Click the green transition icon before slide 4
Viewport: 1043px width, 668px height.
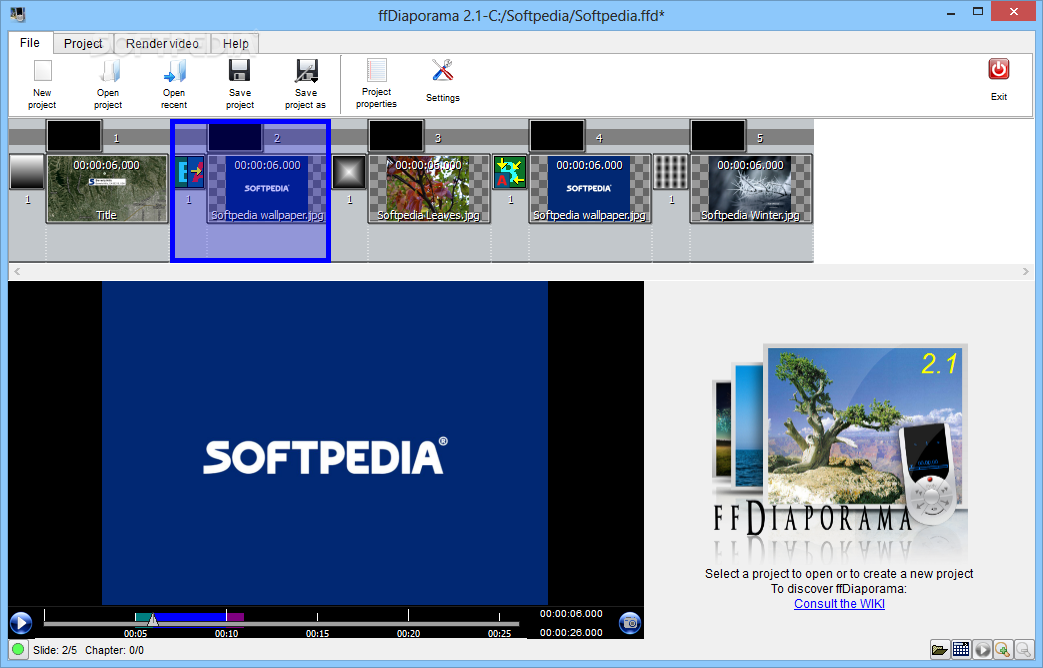(510, 172)
